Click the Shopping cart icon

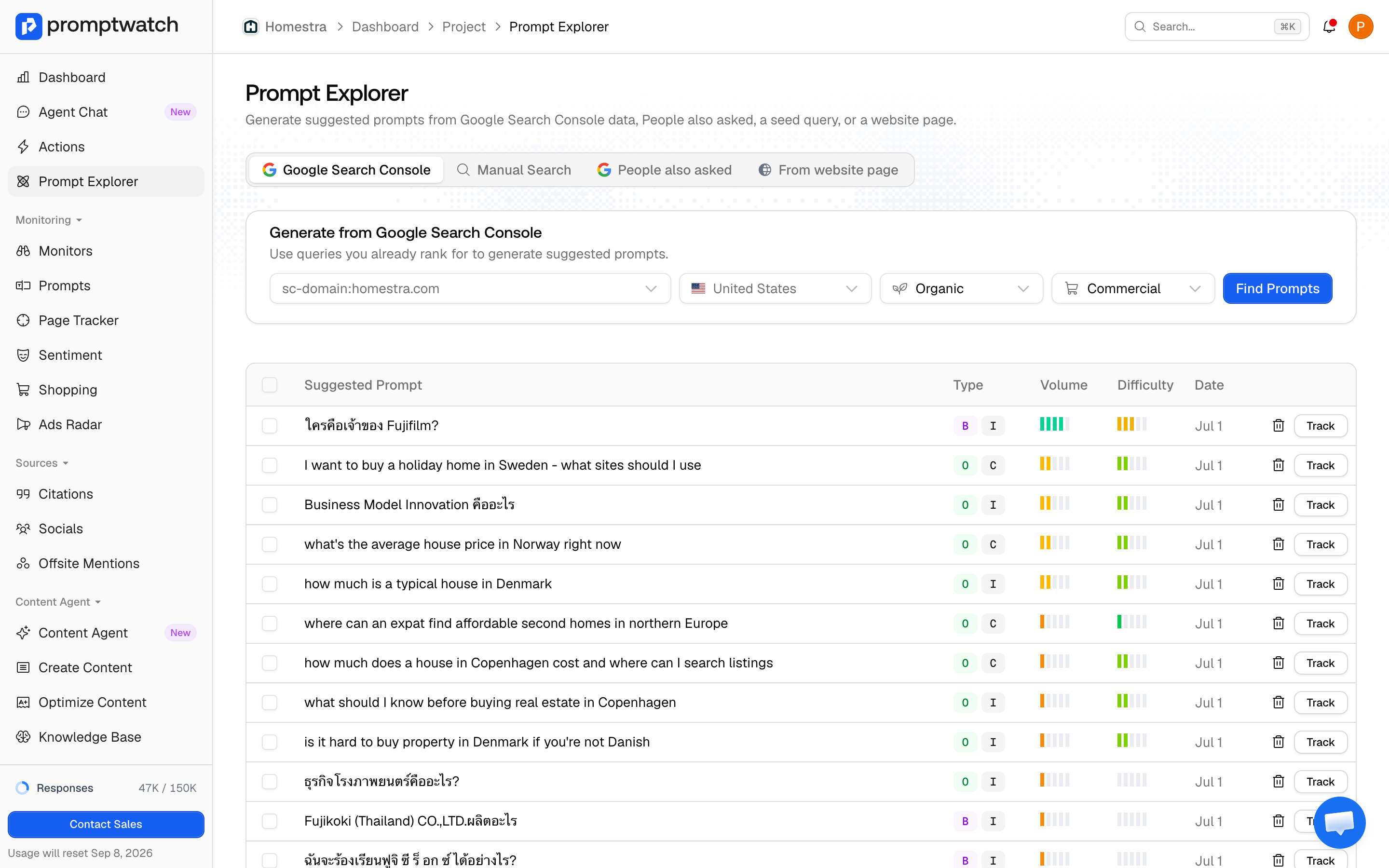tap(23, 390)
